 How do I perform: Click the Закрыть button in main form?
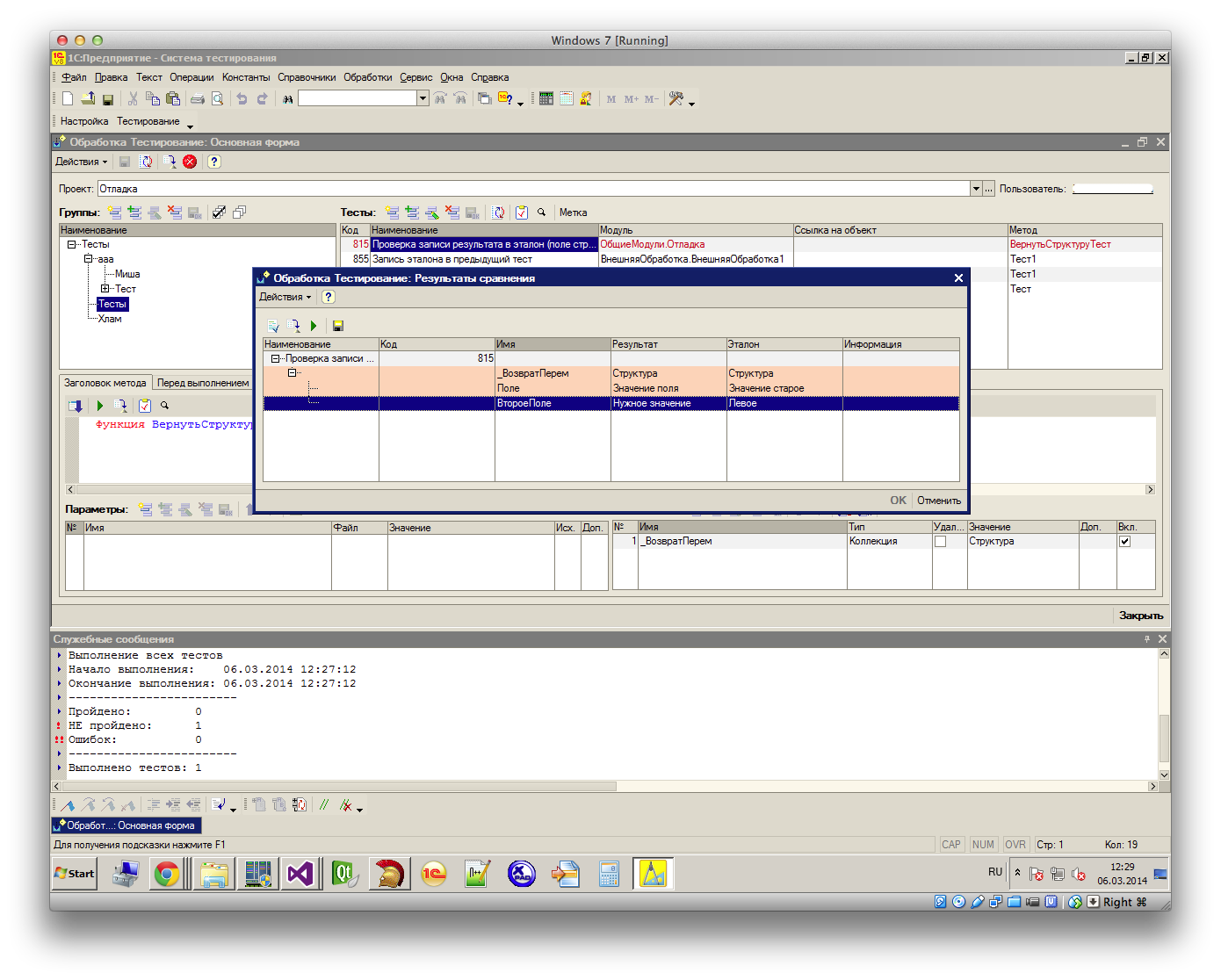[x=1140, y=616]
